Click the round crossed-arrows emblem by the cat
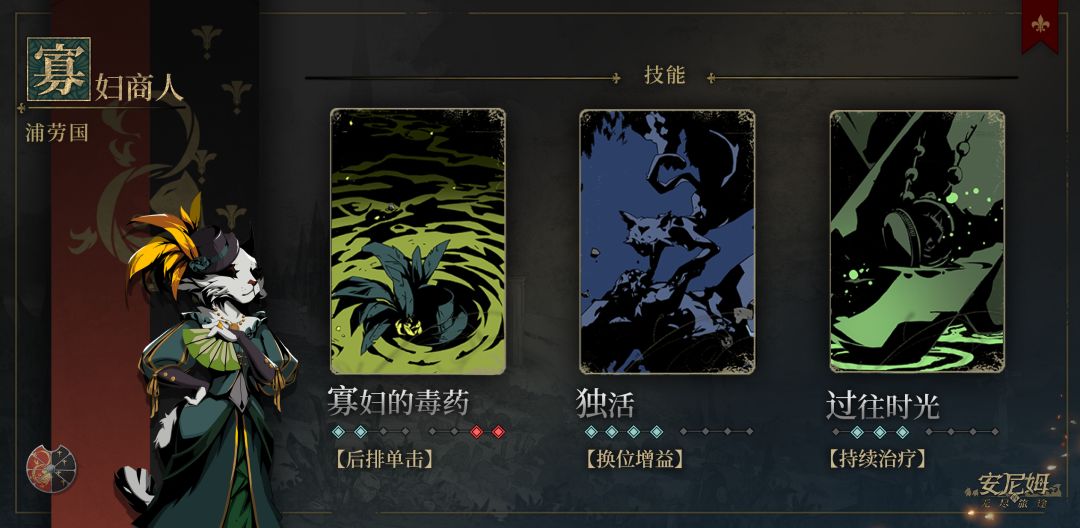Viewport: 1080px width, 528px height. click(x=52, y=468)
